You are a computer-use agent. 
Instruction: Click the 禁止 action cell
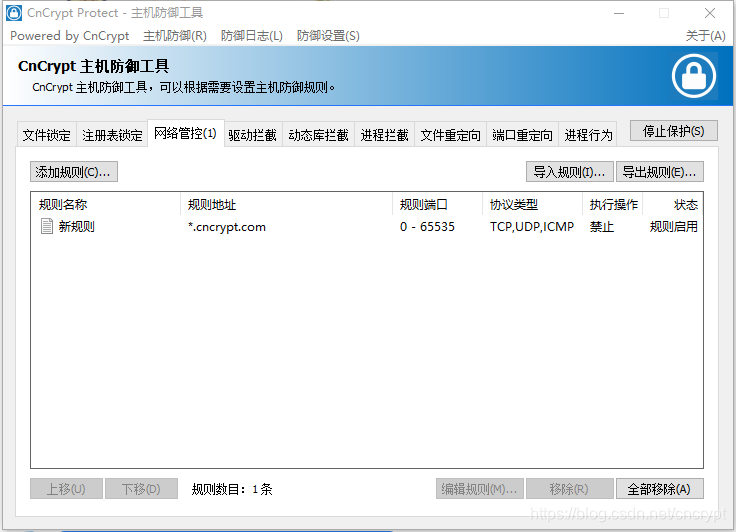[x=602, y=227]
